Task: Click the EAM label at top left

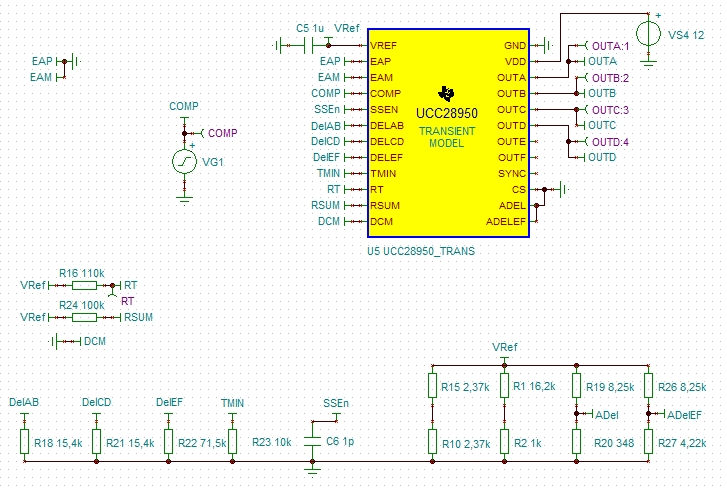Action: click(41, 77)
